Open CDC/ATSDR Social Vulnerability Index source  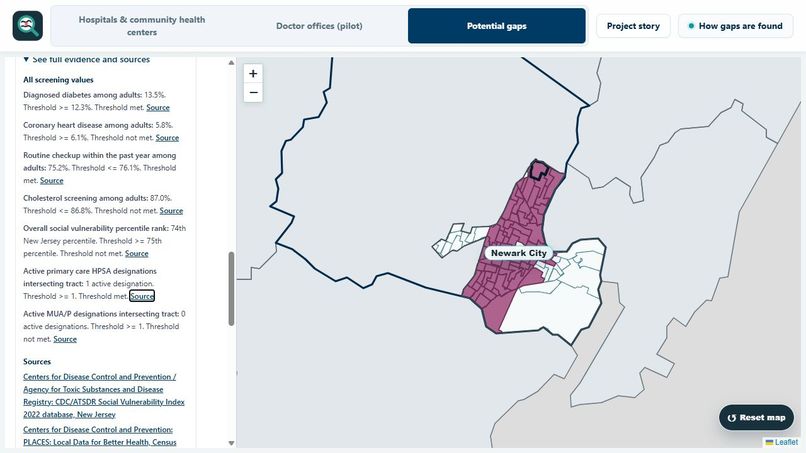[103, 395]
